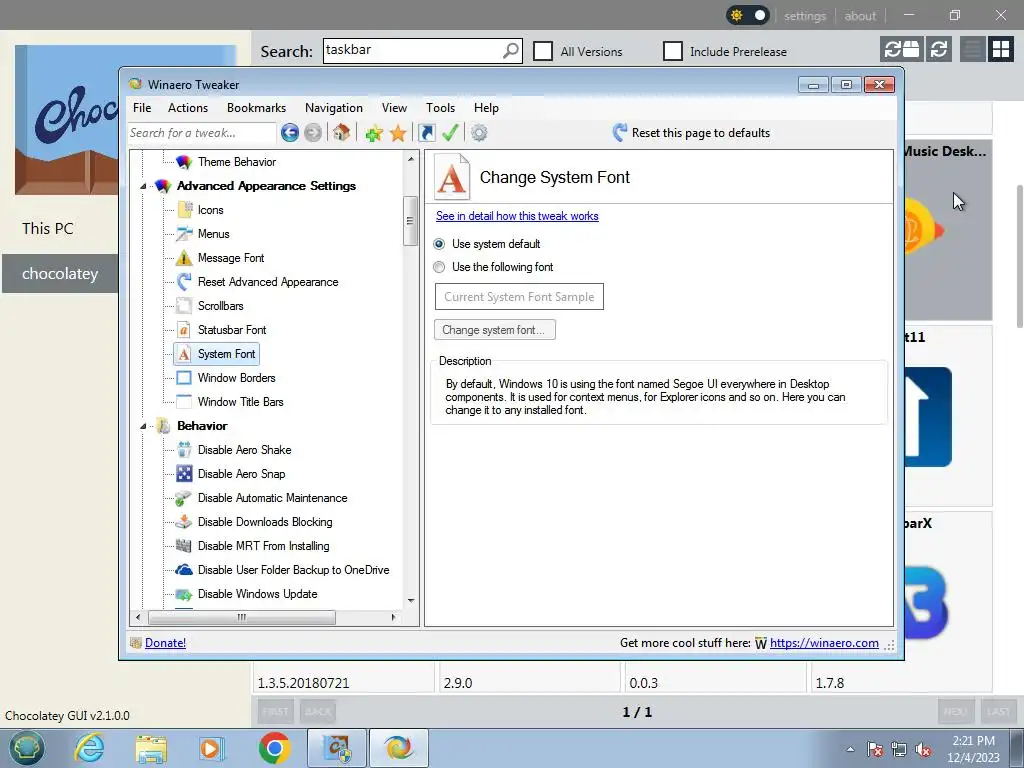Select the 'Use system default' radio button
Screen dimensions: 1024x768
[439, 244]
